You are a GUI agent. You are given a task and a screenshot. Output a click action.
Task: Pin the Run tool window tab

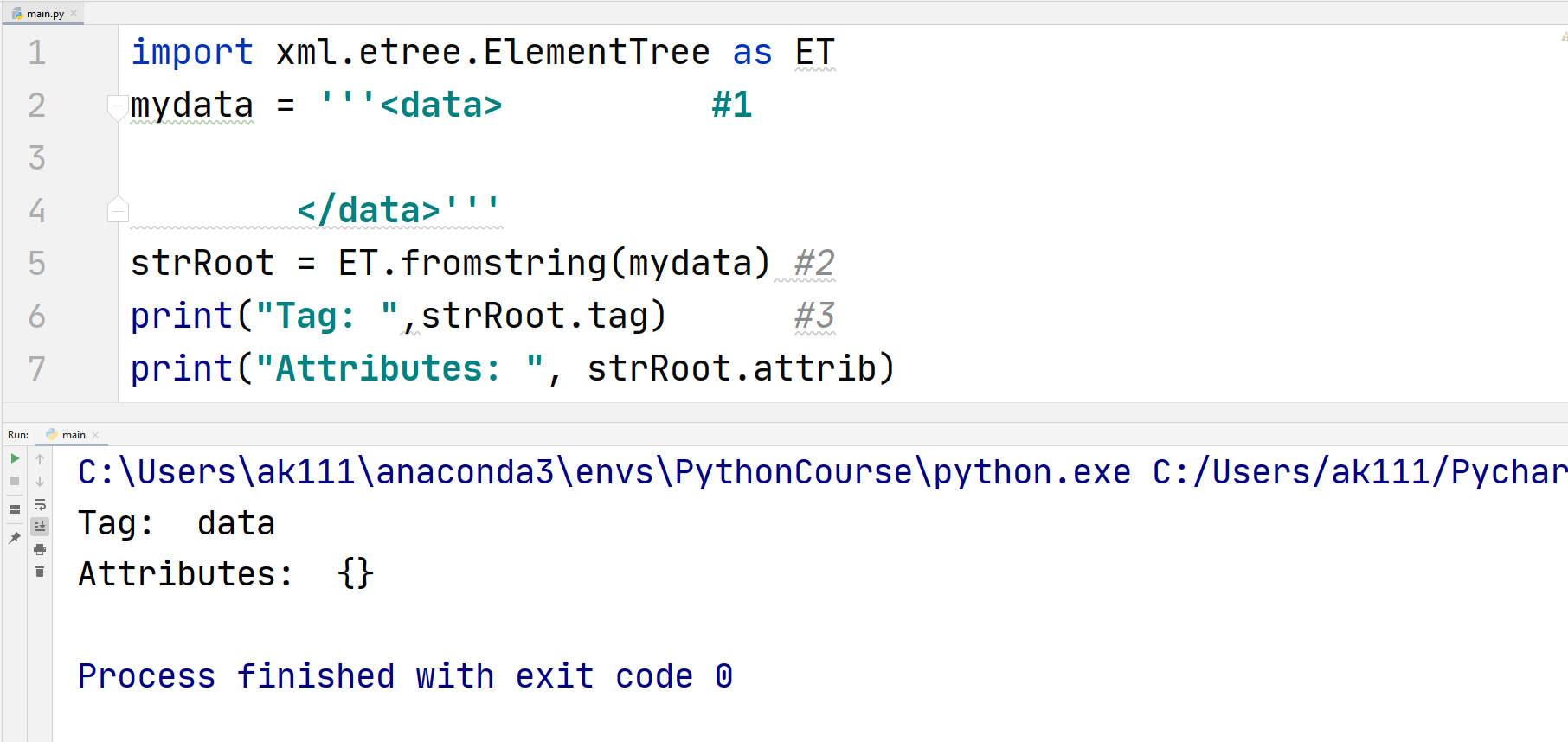pos(16,537)
